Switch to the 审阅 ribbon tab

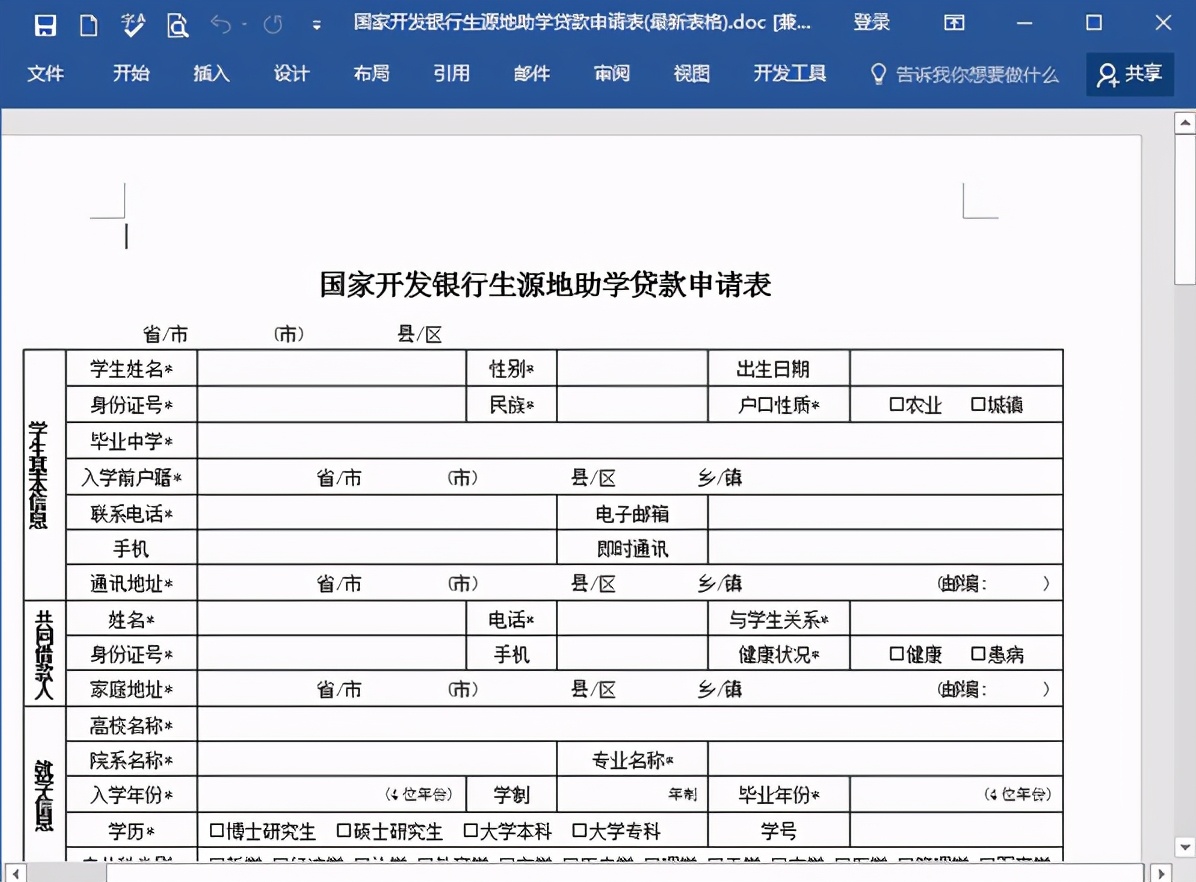pos(610,74)
